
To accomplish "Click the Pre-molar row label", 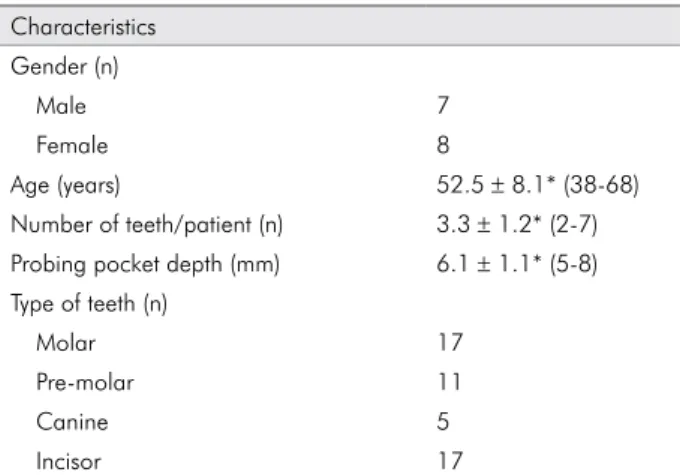I will (85, 382).
